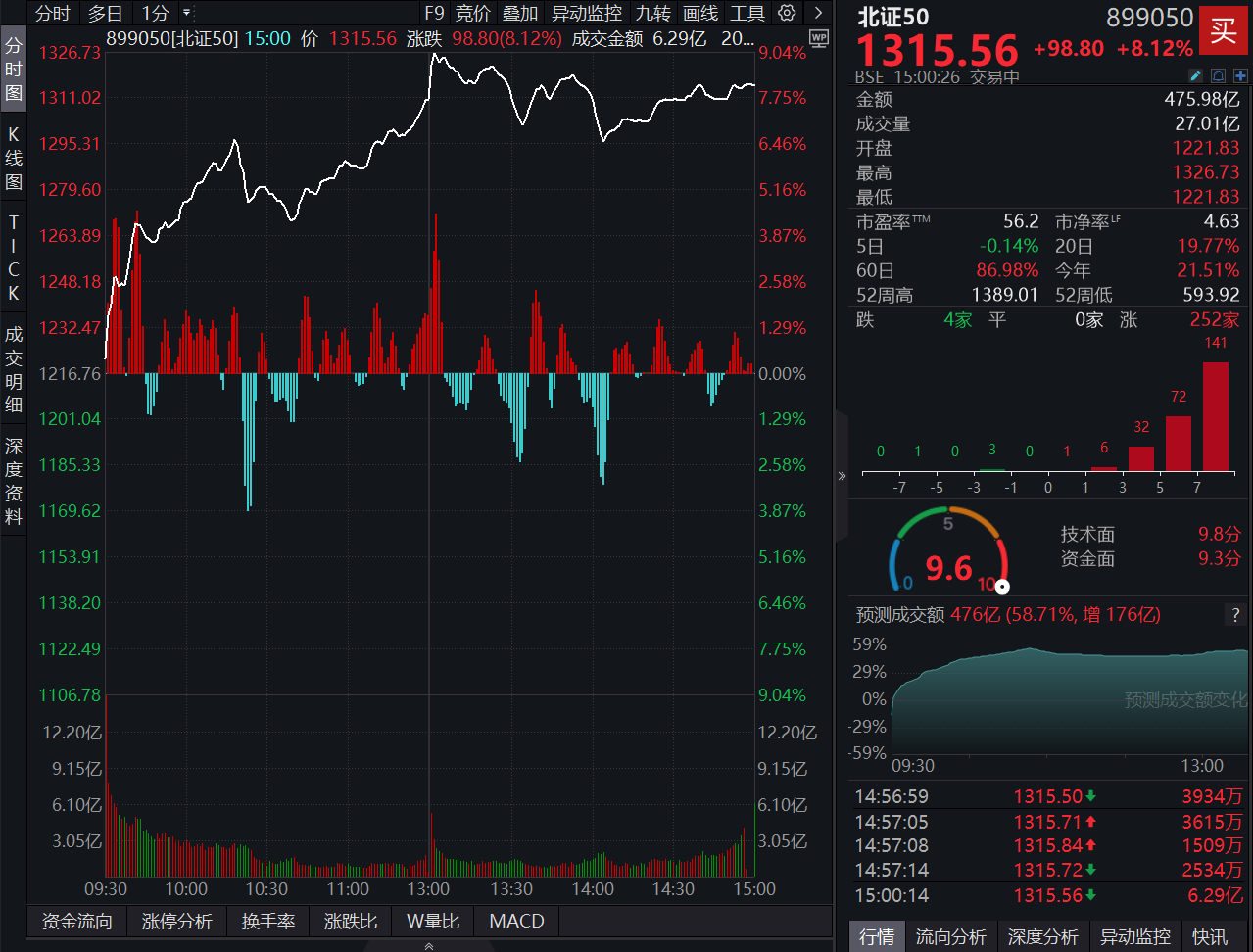This screenshot has height=952, width=1253.
Task: Open the 工具 tools menu
Action: 747,13
